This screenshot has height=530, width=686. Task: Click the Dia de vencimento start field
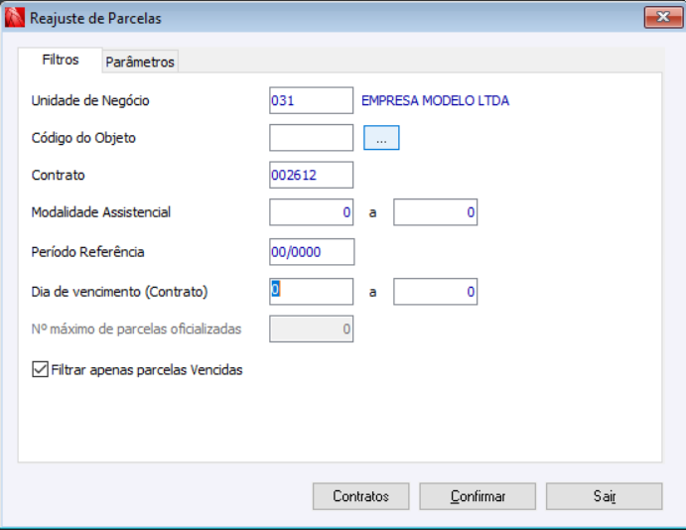pos(311,290)
